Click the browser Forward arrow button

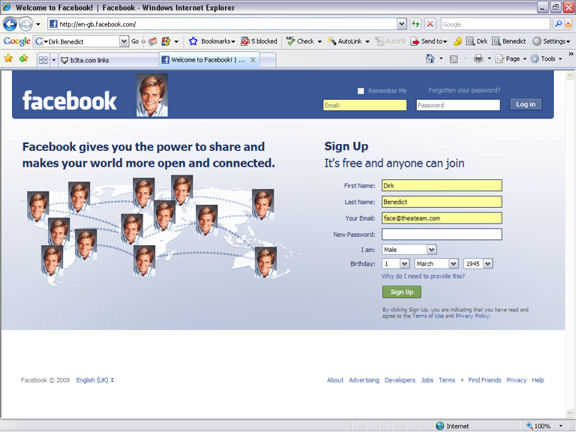[26, 24]
